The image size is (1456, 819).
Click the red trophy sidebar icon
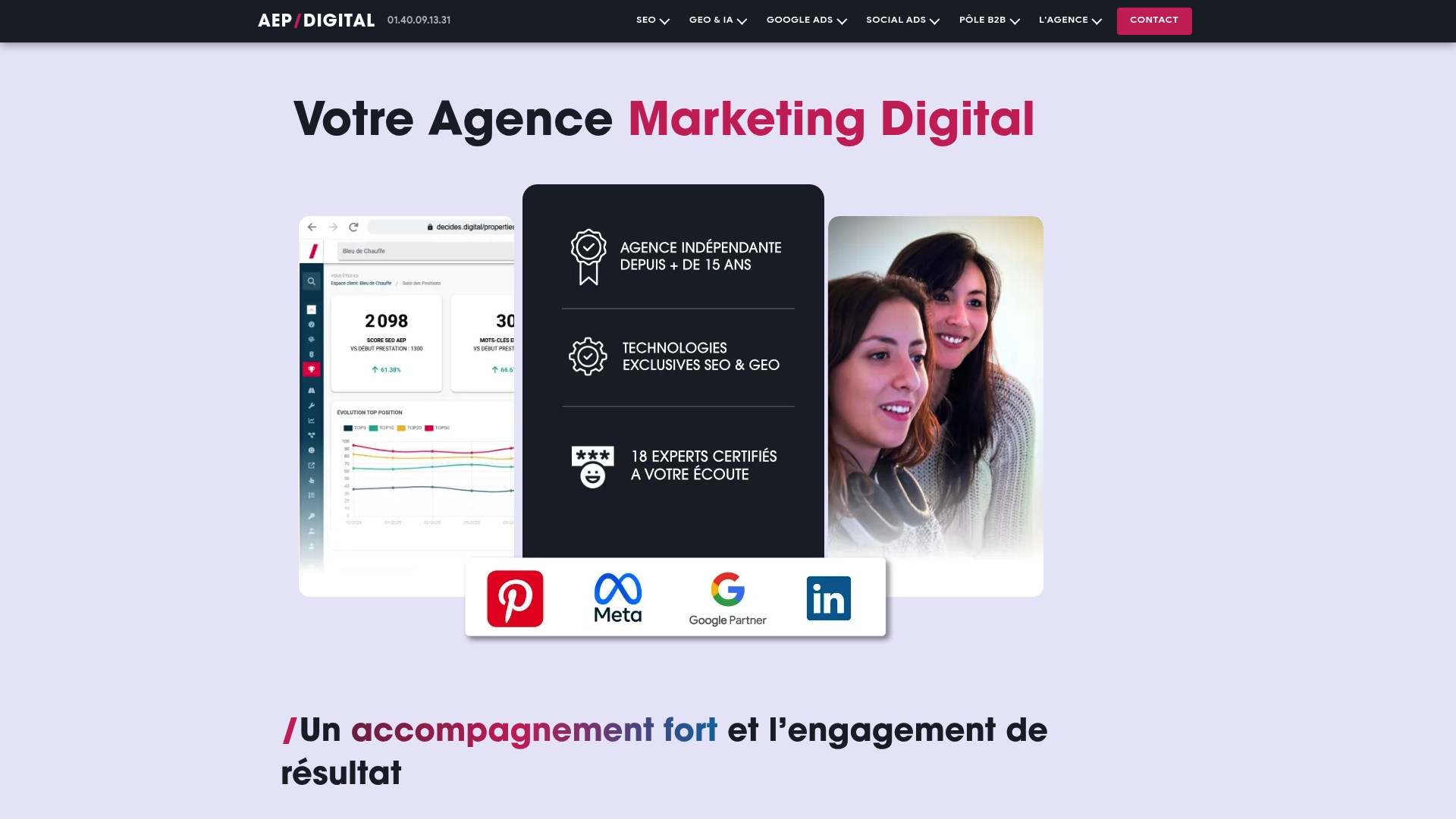coord(311,369)
